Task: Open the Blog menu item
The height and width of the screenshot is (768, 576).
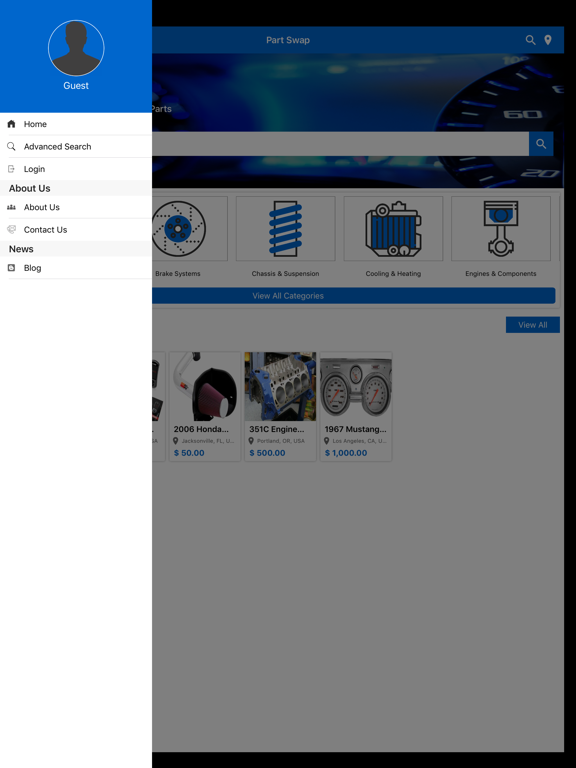Action: tap(76, 268)
